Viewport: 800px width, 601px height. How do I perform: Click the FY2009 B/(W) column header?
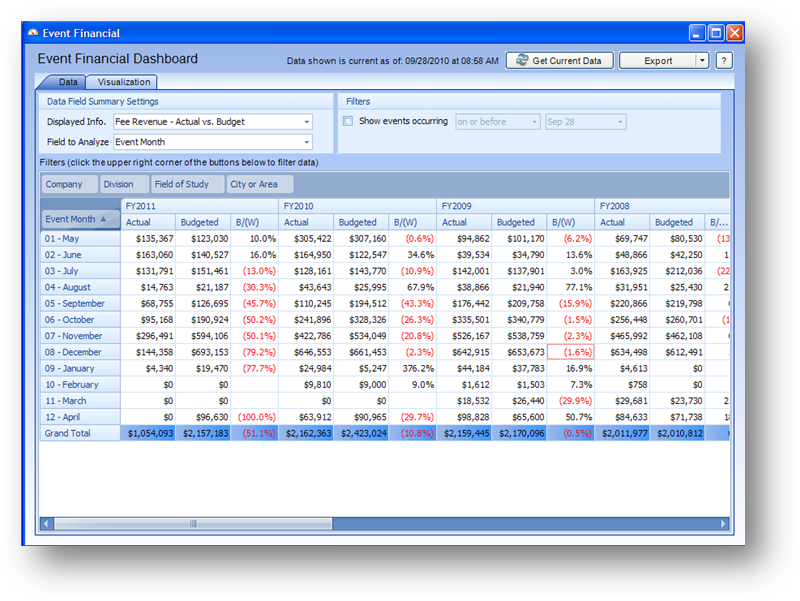(x=570, y=222)
